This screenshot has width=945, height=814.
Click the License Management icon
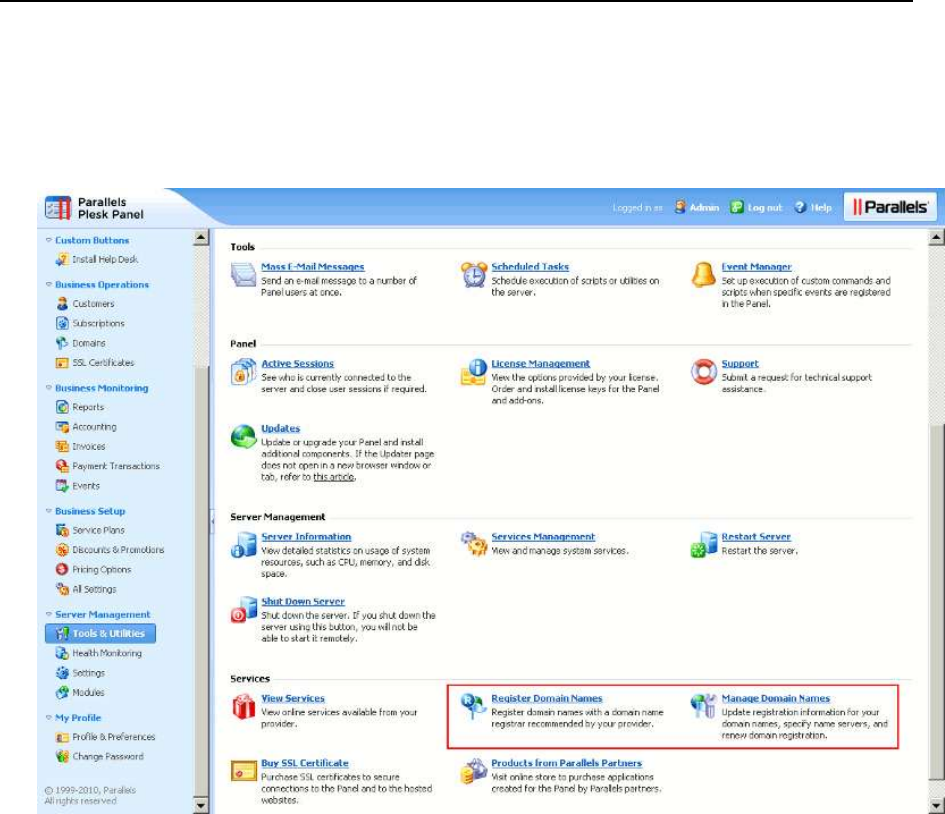(x=474, y=372)
